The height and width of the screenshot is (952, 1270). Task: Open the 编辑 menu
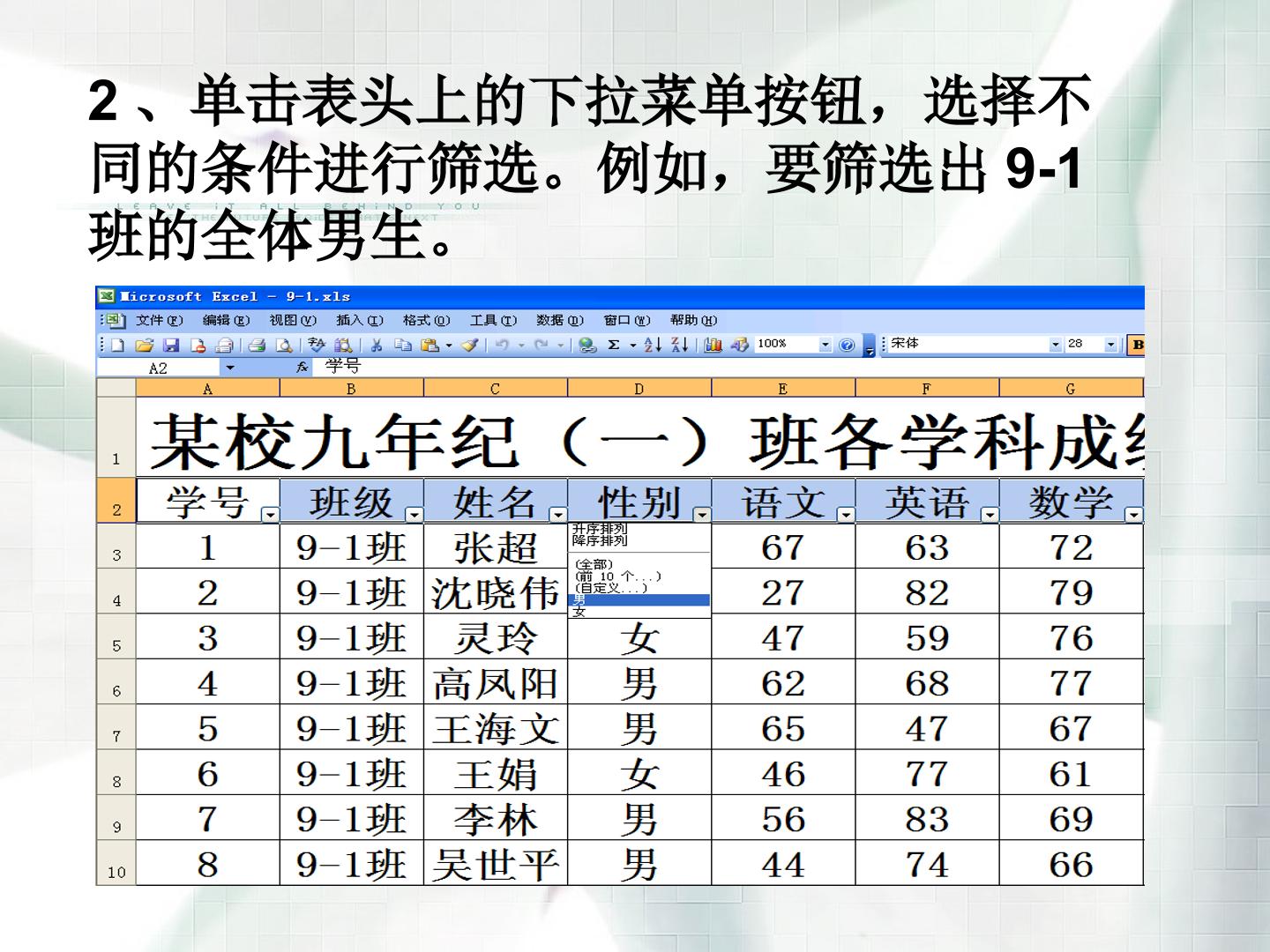click(226, 320)
